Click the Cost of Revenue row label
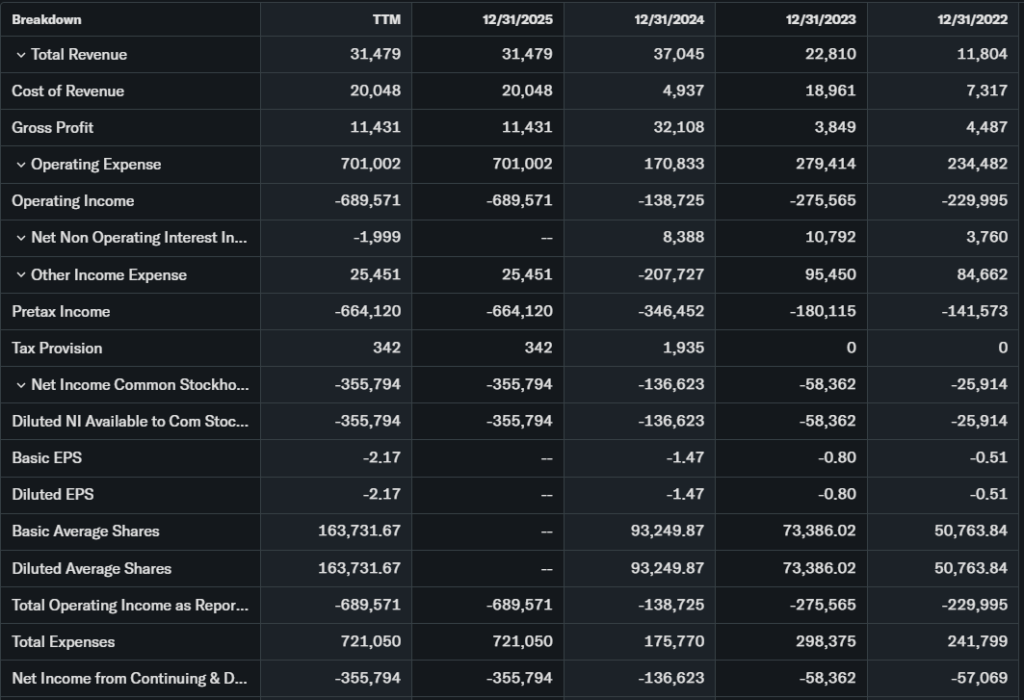1024x700 pixels. [x=68, y=91]
